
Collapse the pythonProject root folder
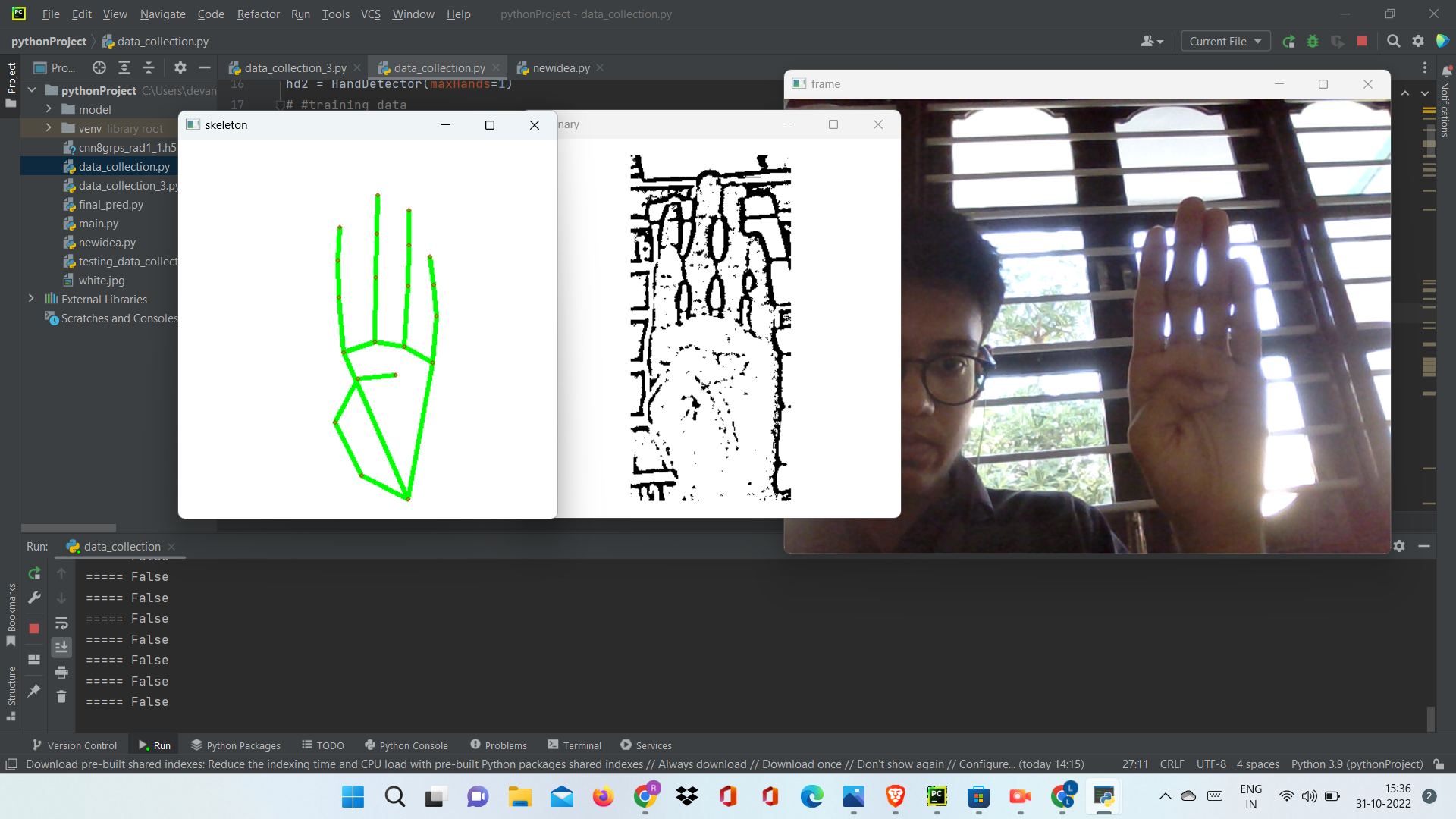32,90
